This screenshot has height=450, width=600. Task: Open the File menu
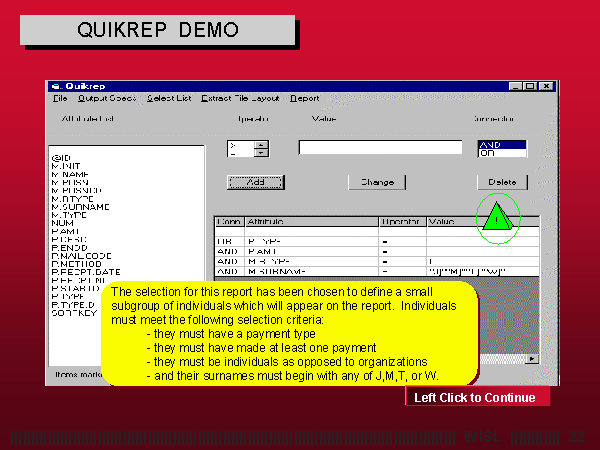pyautogui.click(x=60, y=99)
